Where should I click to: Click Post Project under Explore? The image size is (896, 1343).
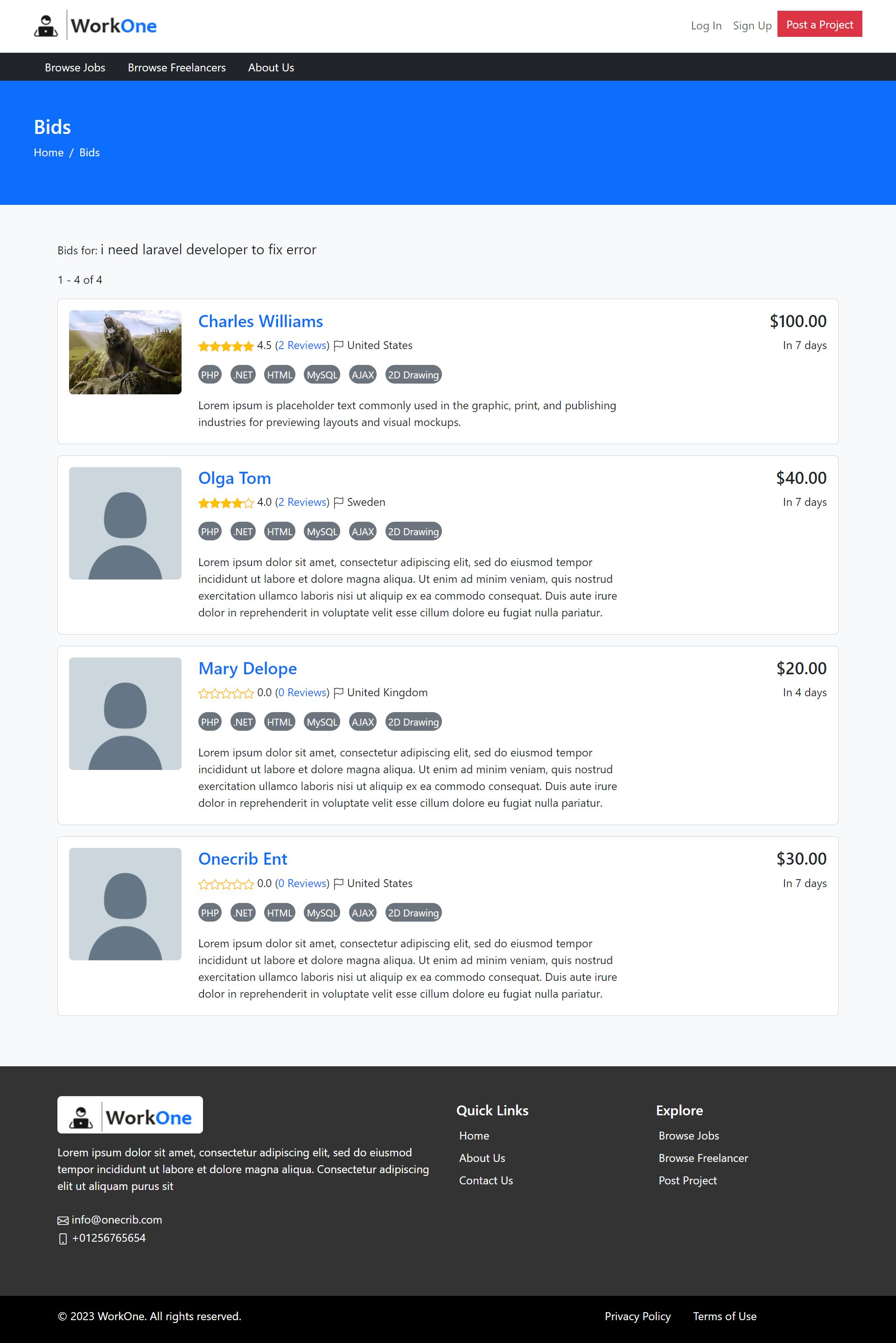tap(687, 1180)
